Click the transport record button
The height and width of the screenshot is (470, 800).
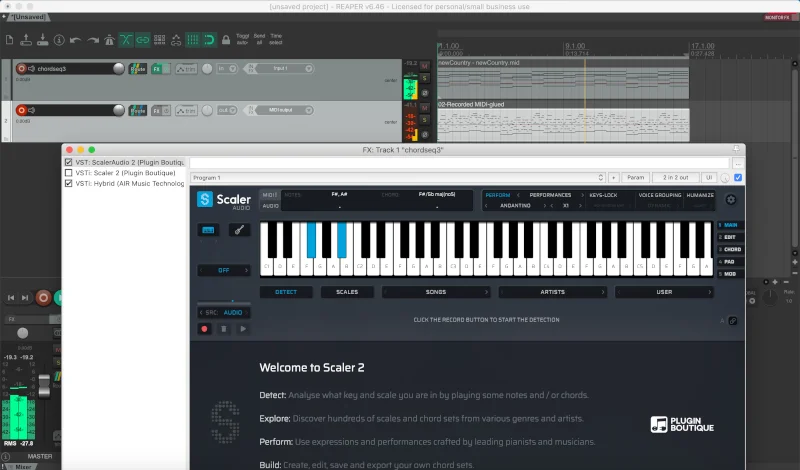pos(43,298)
